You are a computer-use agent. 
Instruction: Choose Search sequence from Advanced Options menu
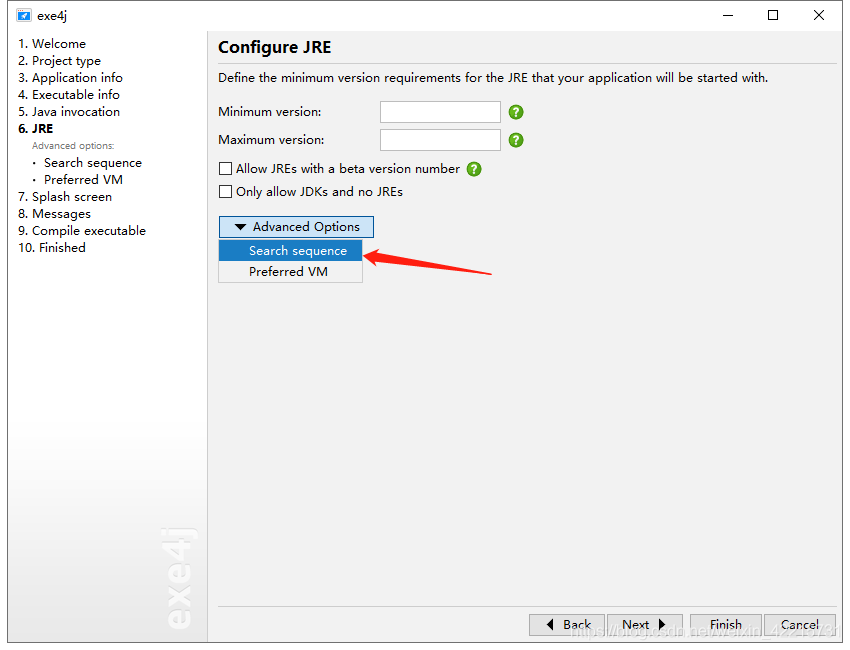291,250
